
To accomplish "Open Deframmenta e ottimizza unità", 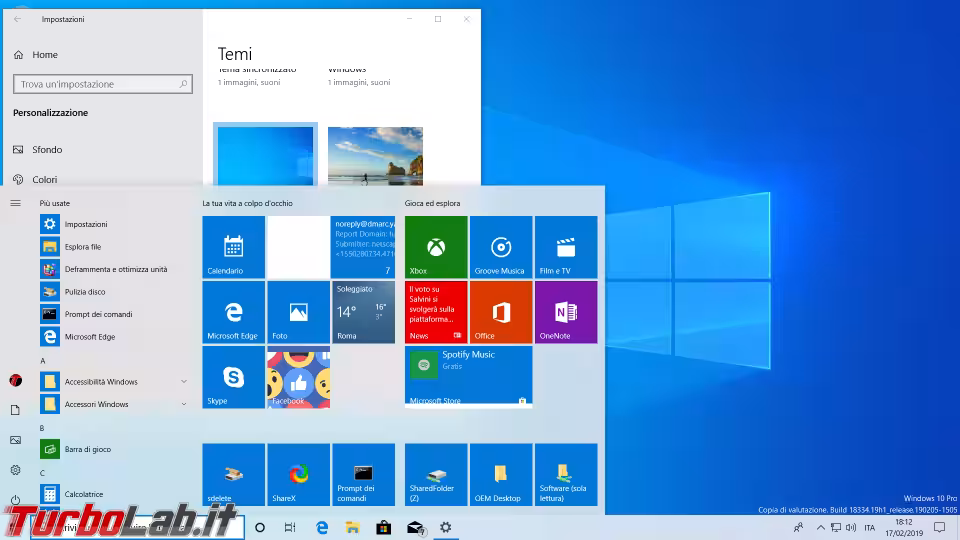I will pyautogui.click(x=114, y=269).
